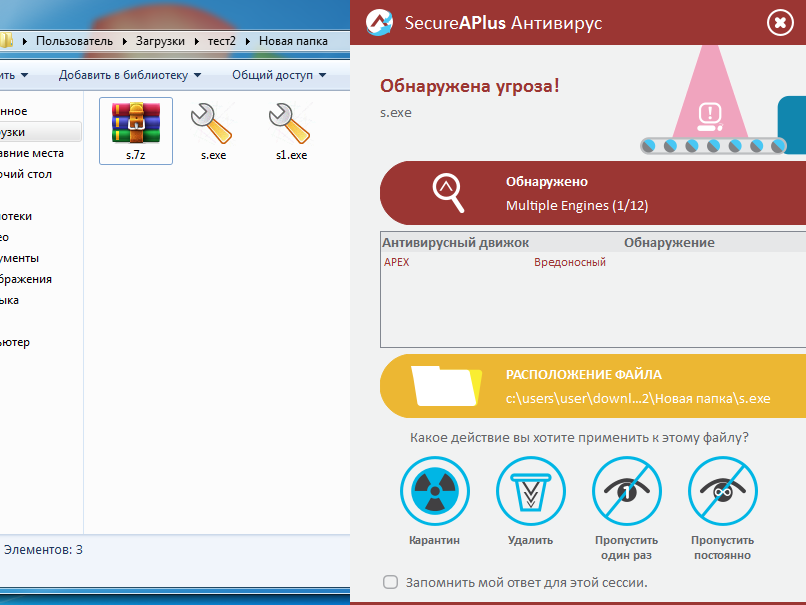Expand the arrow after 'Загрузки' breadcrumb
Viewport: 806px width, 605px height.
point(196,41)
